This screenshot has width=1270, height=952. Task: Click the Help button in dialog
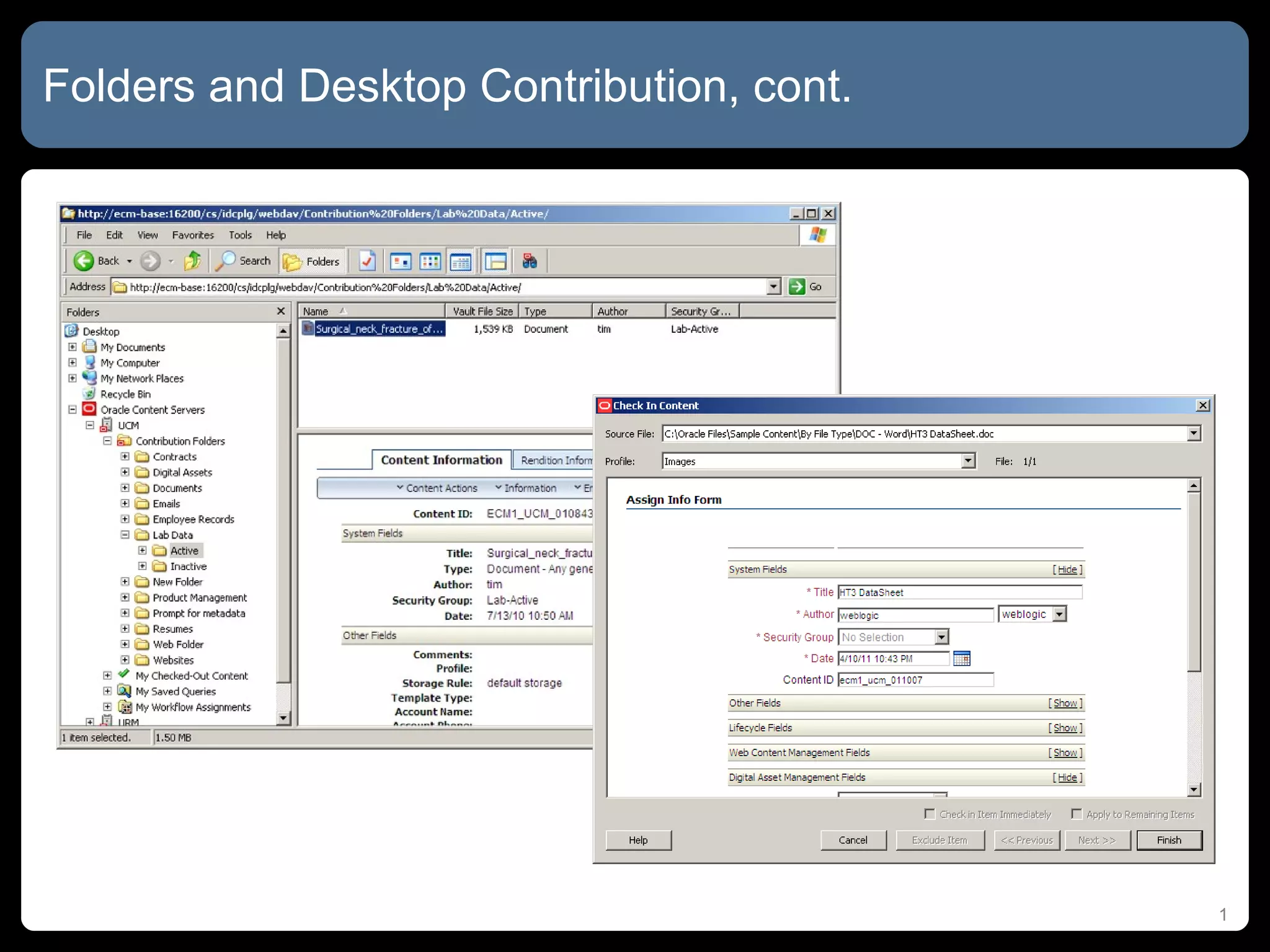click(638, 840)
